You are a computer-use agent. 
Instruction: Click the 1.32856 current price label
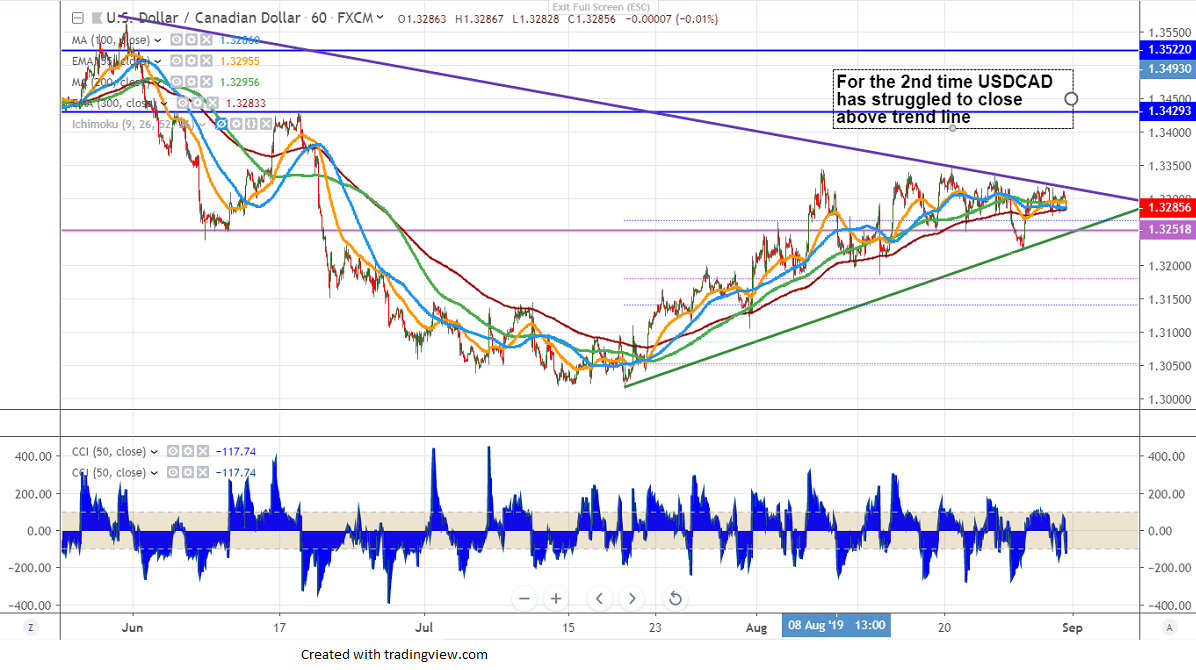(1168, 208)
